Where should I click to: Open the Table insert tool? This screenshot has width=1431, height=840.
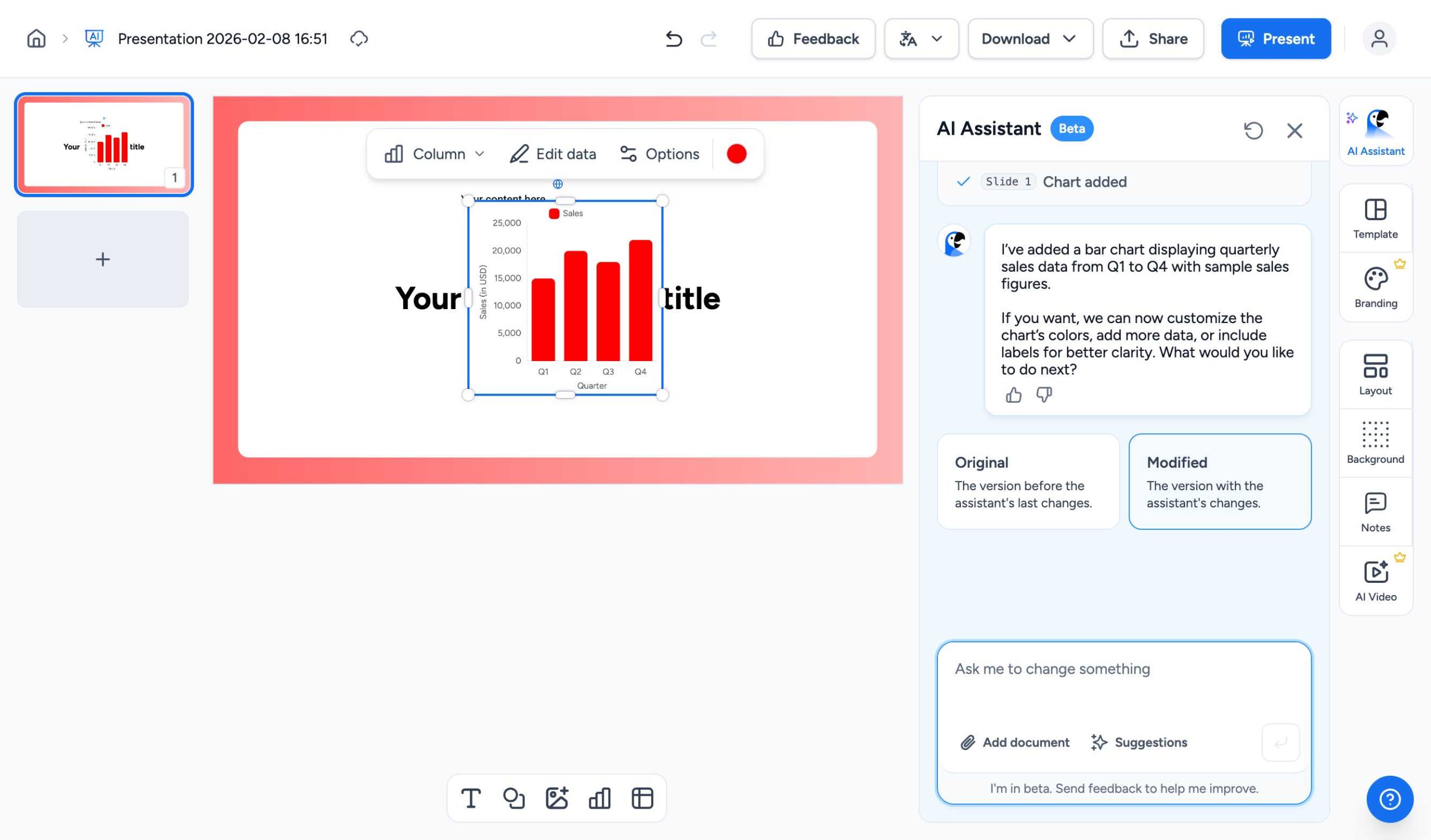point(642,799)
